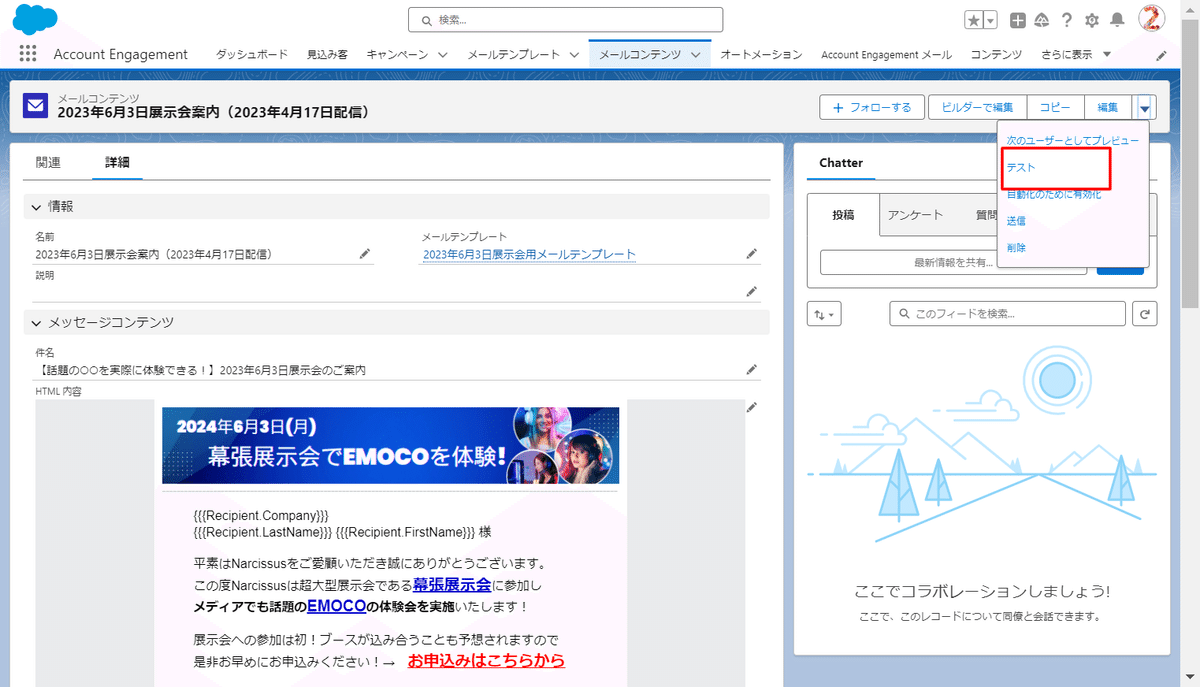Image resolution: width=1200 pixels, height=687 pixels.
Task: Edit the 説明 field pencil icon
Action: (751, 291)
